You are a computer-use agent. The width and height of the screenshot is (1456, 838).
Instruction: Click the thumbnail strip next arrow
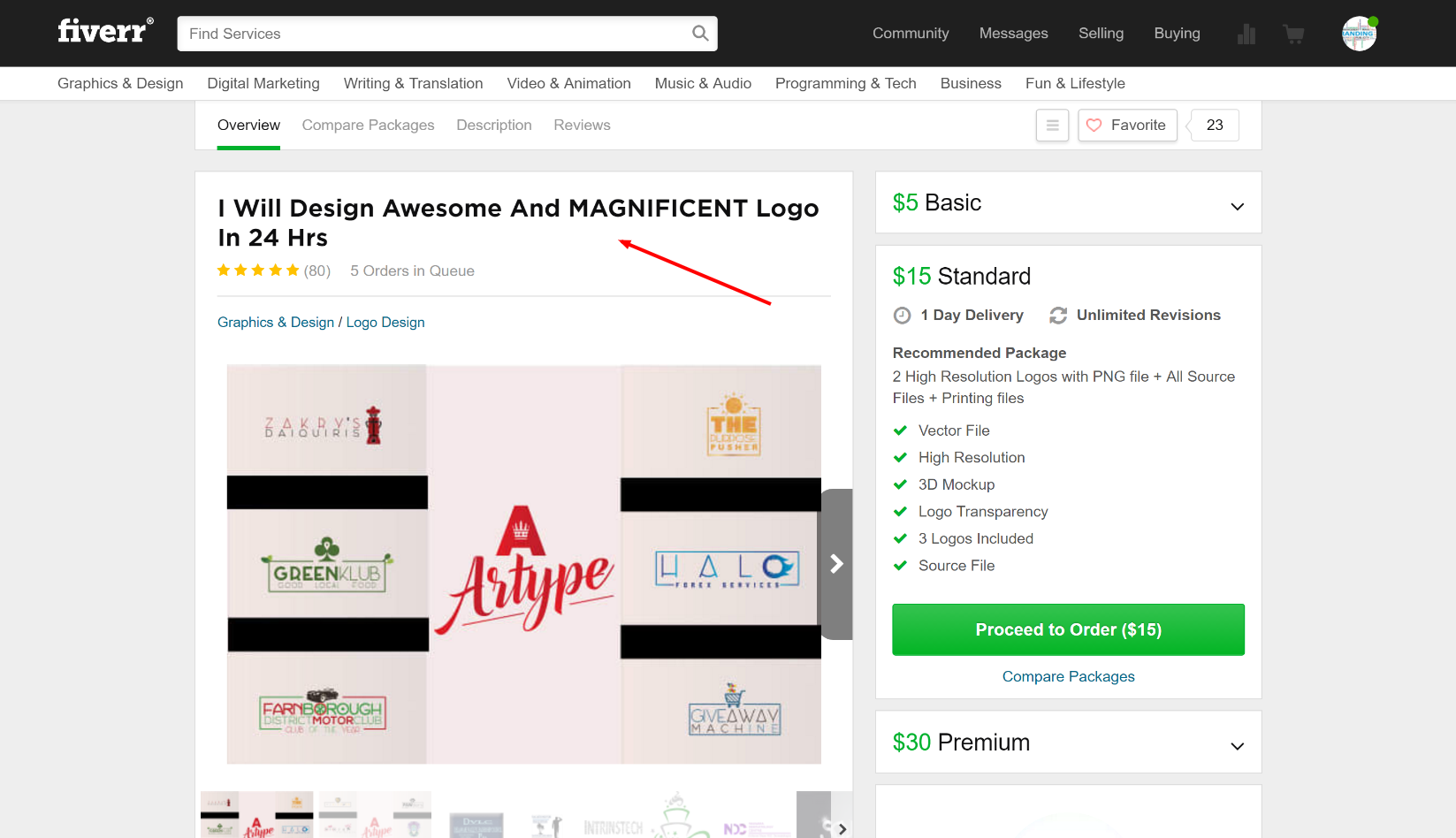pos(842,829)
